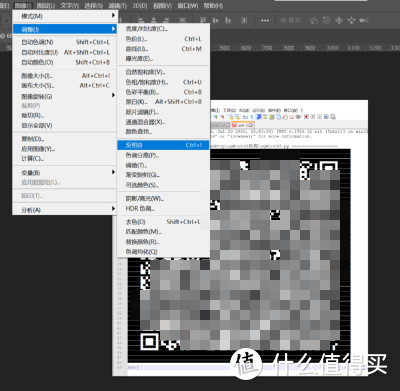Select 色调均化(Q) Equalize
Screen dimensions: 400x391
pyautogui.click(x=163, y=252)
